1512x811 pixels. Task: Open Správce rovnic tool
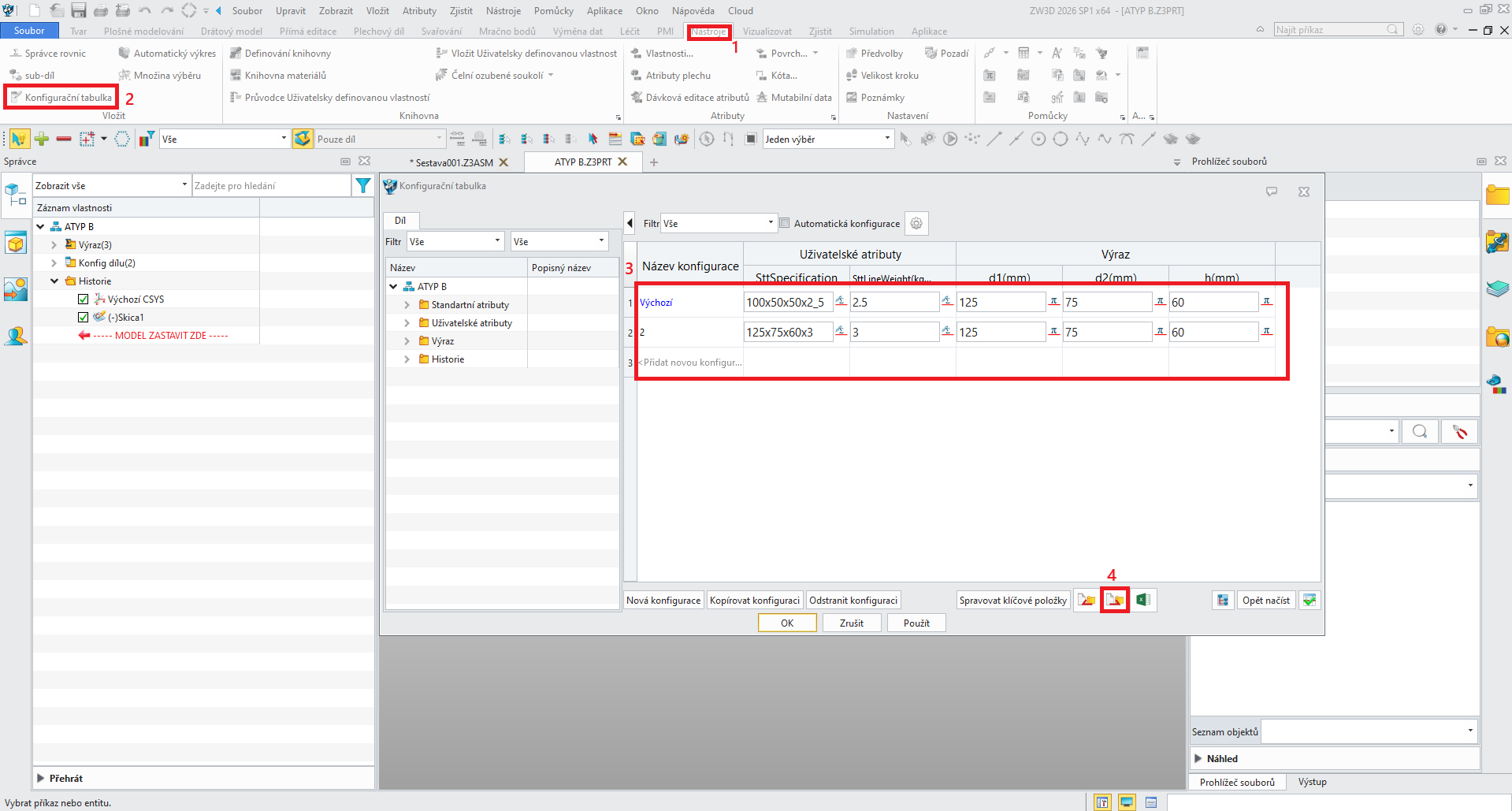point(47,54)
